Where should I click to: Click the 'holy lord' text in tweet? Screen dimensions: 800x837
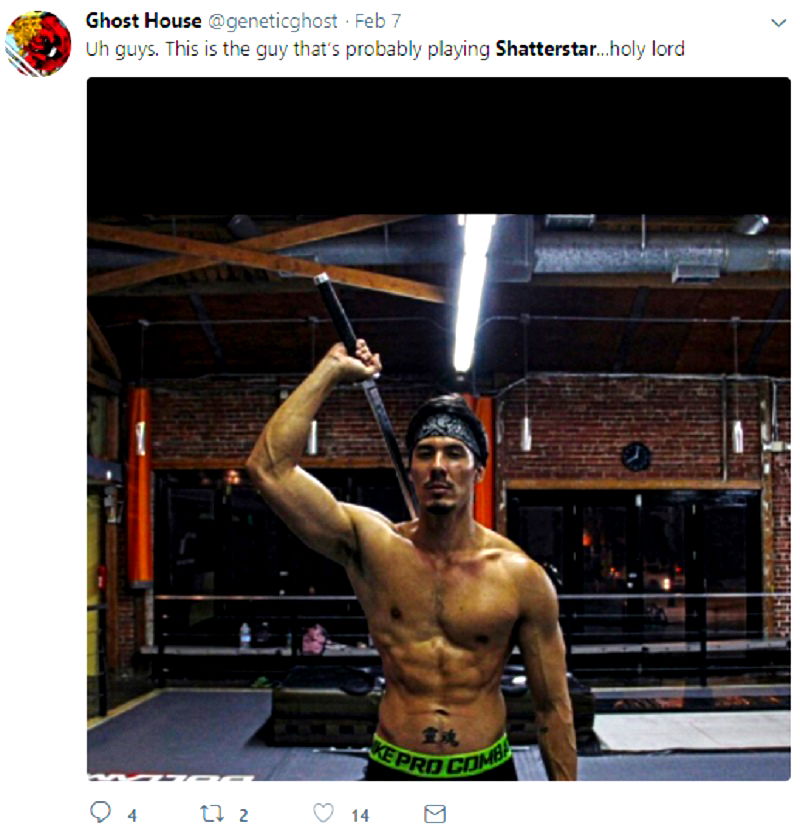647,49
